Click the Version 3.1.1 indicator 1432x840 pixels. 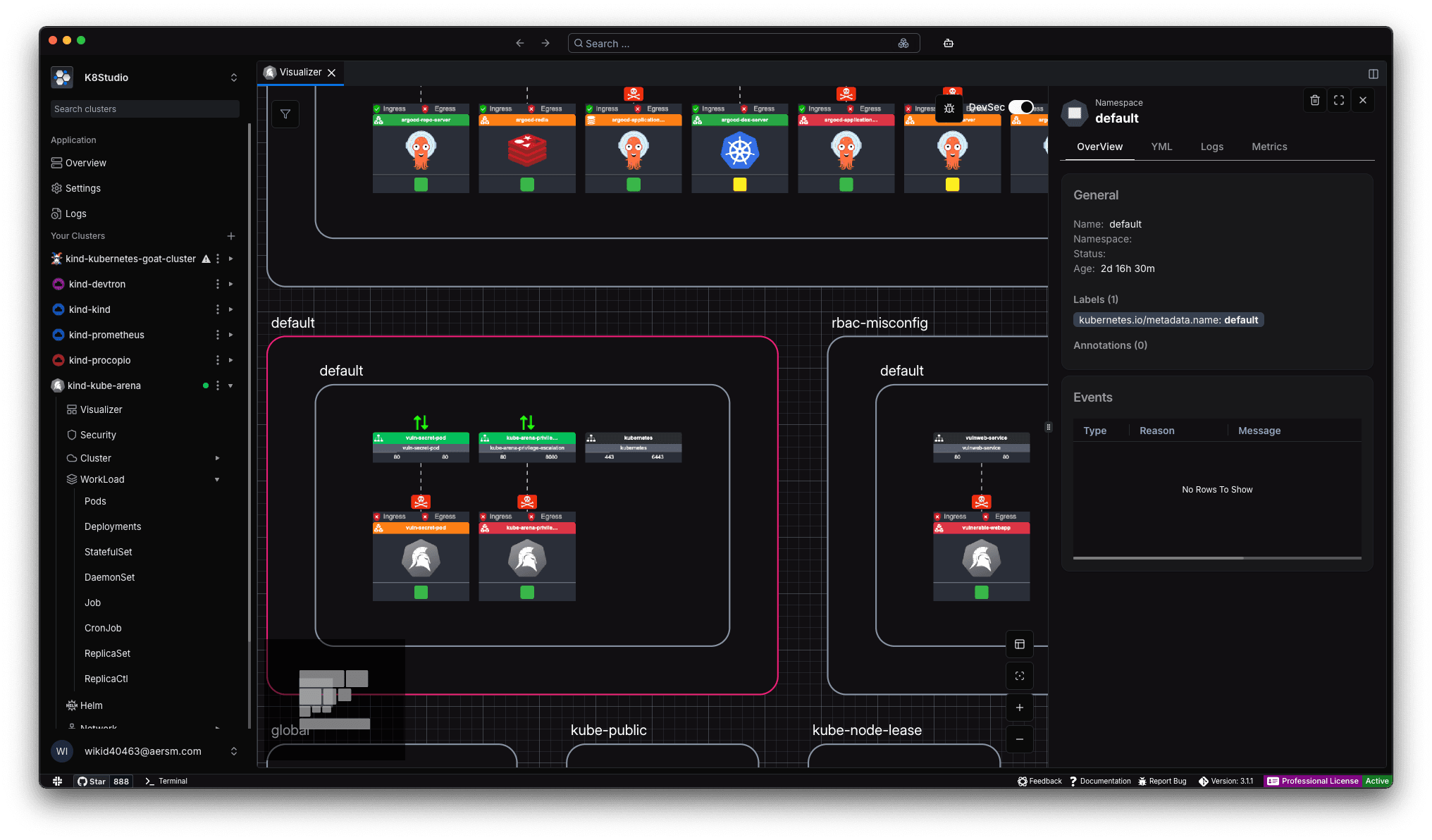pyautogui.click(x=1226, y=781)
